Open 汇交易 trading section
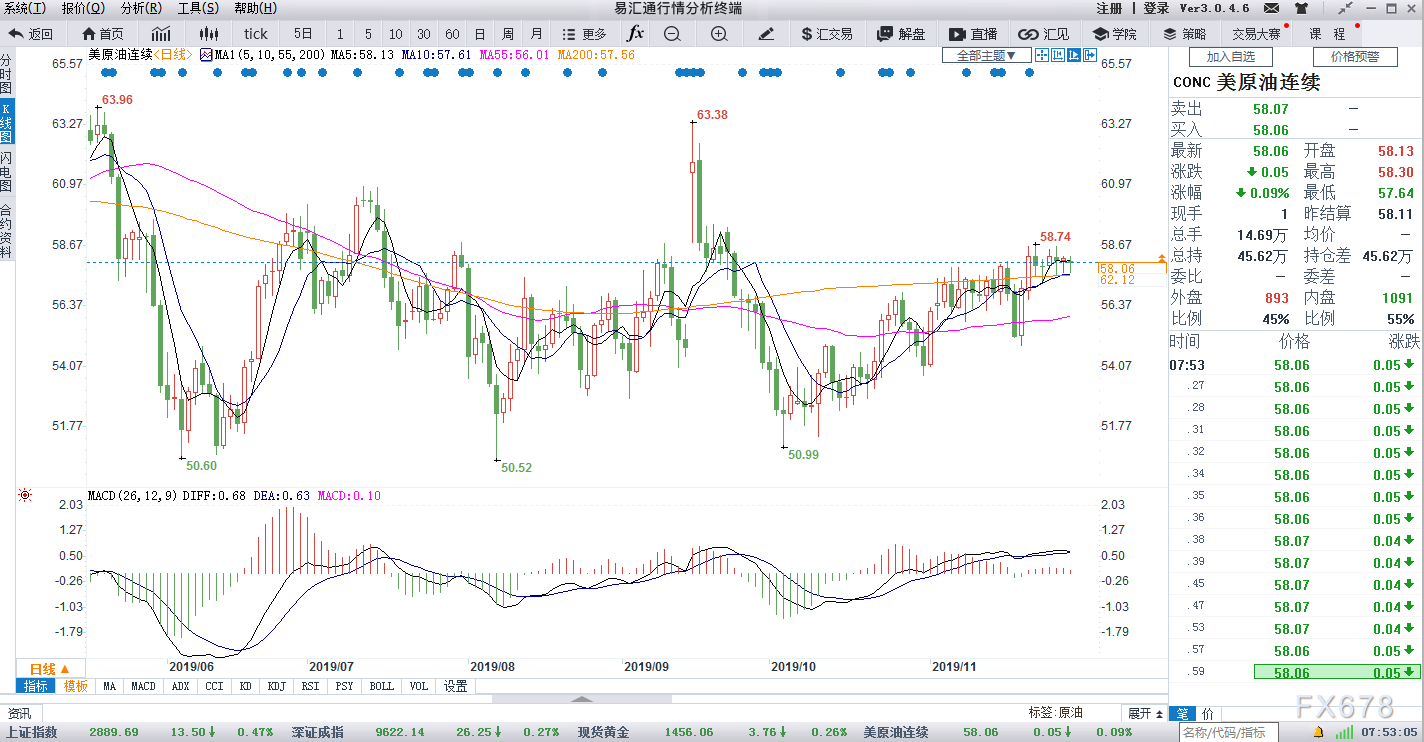This screenshot has width=1424, height=742. pyautogui.click(x=826, y=34)
